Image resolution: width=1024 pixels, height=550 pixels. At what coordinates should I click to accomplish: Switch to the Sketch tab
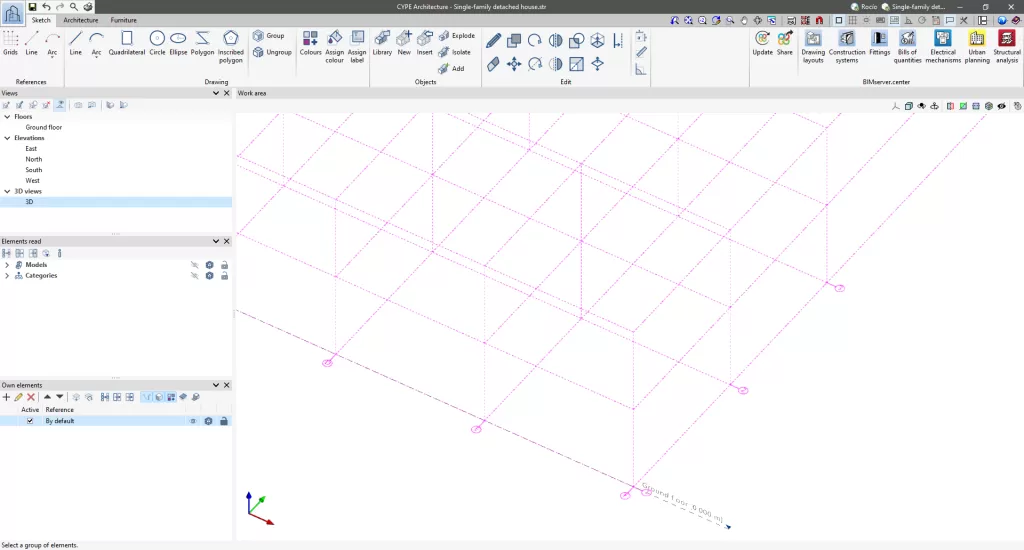click(40, 20)
